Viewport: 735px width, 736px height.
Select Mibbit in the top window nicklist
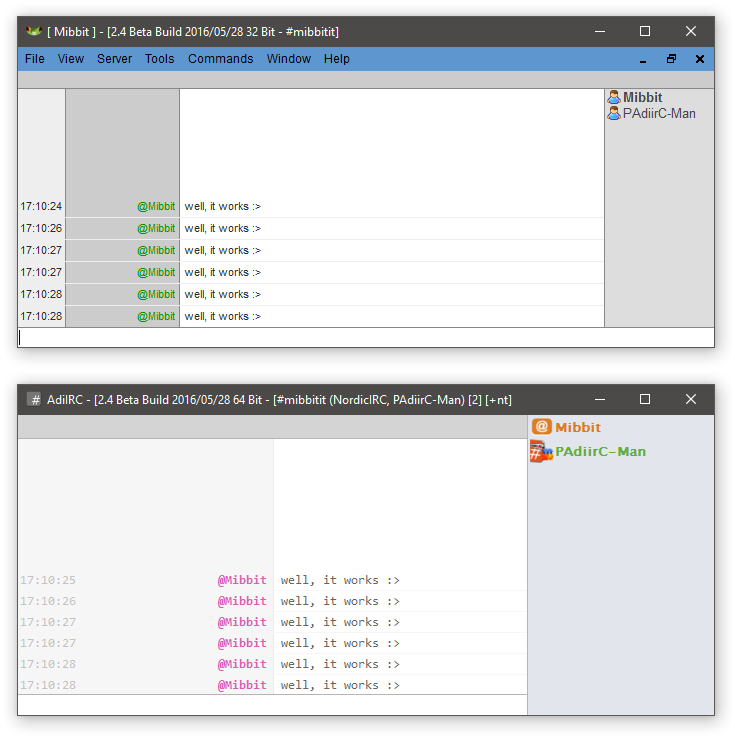(x=643, y=97)
